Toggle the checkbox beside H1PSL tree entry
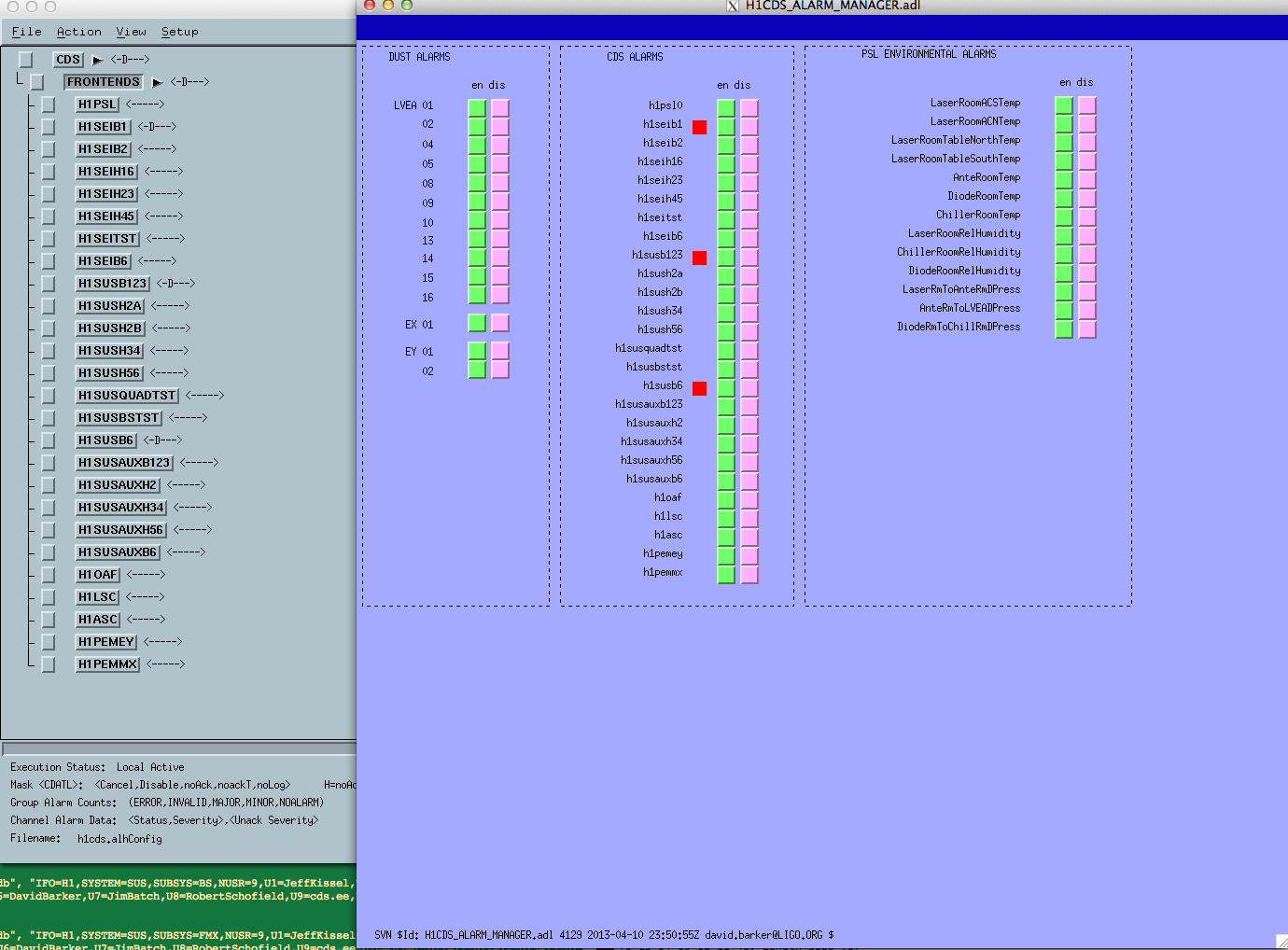This screenshot has height=950, width=1288. 49,105
